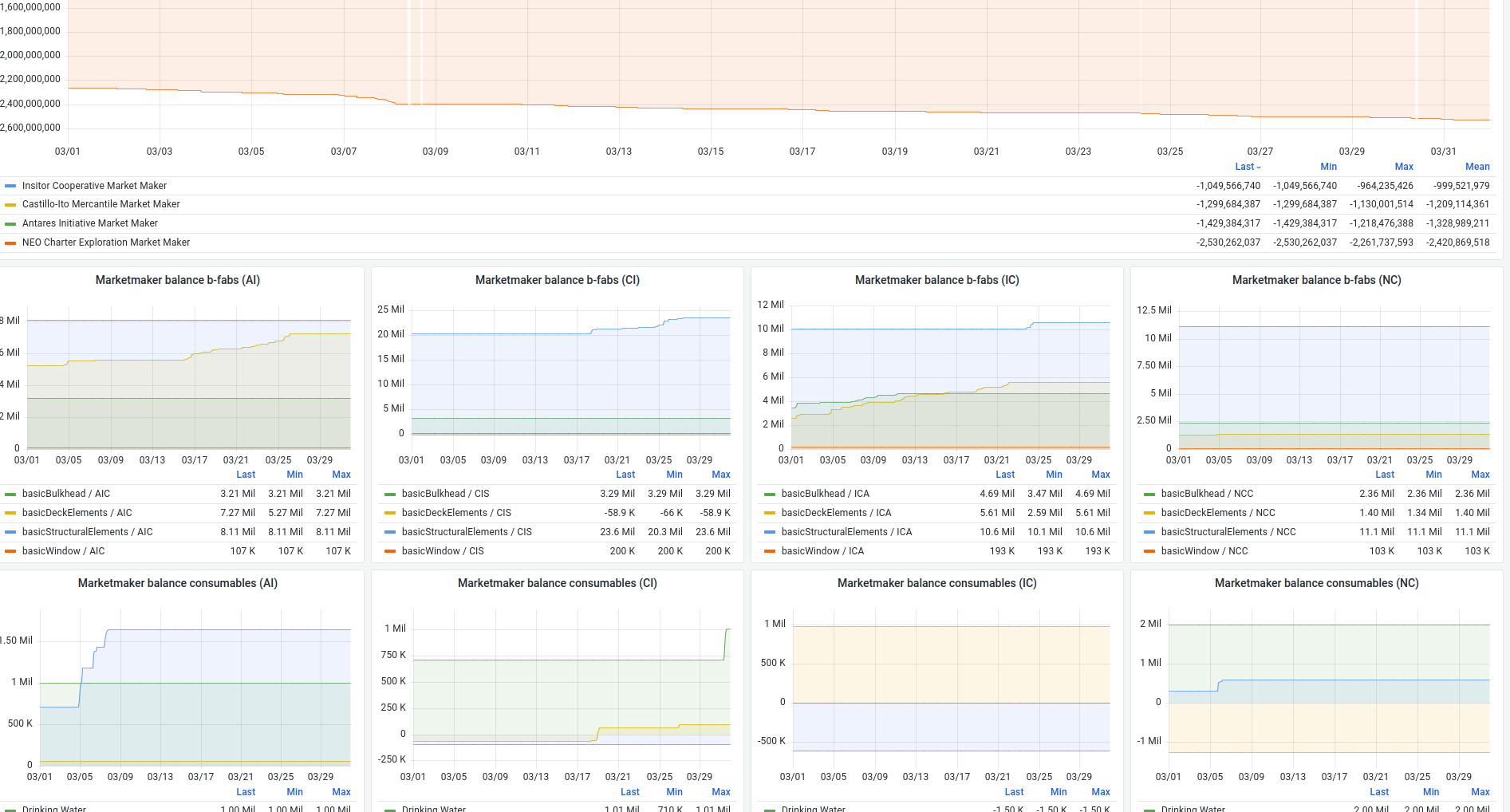Click the green swatch of basicBulkhead / ICA
Screen dimensions: 1510x812
(x=770, y=495)
